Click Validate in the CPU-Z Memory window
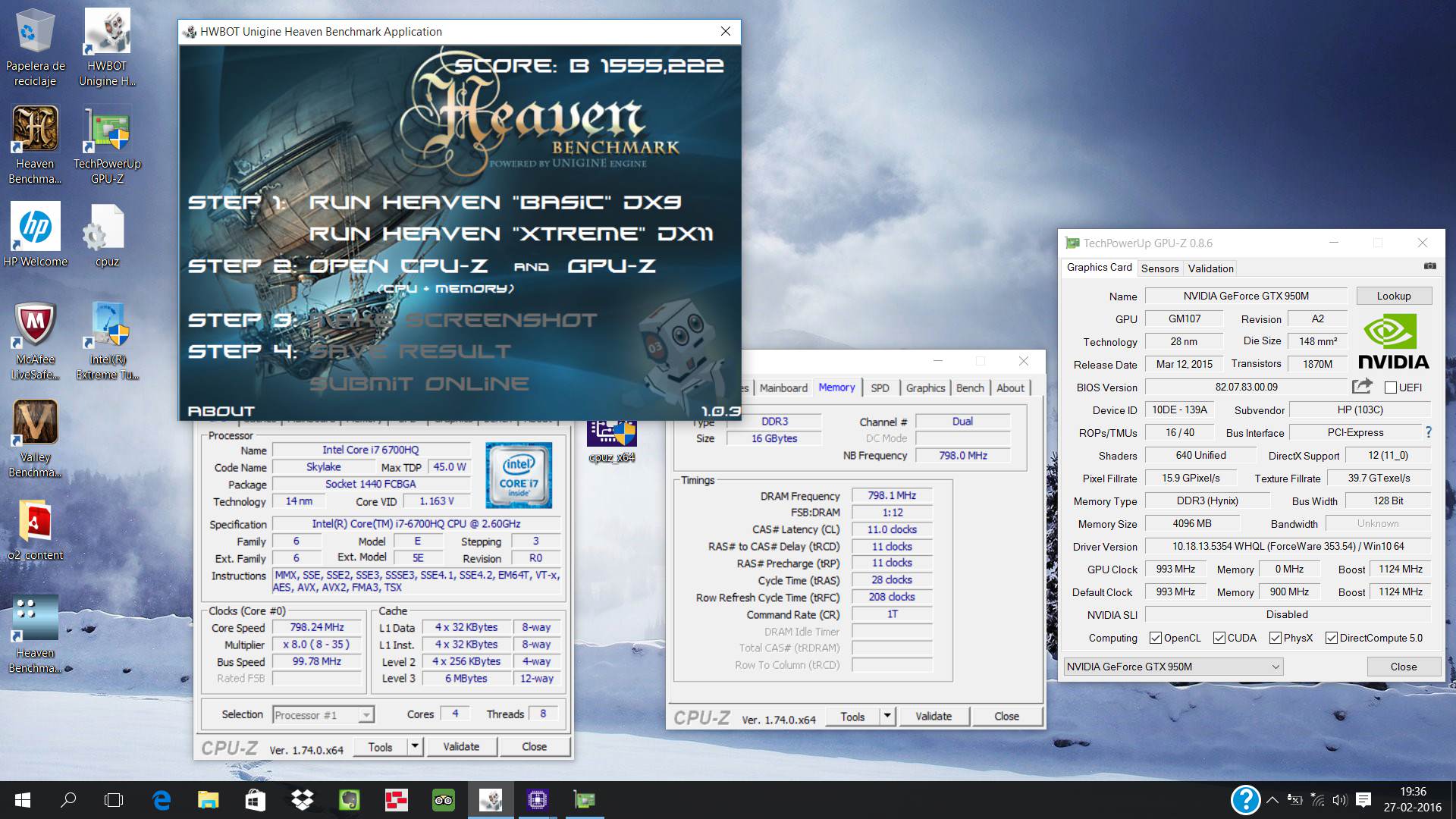This screenshot has width=1456, height=819. point(933,716)
